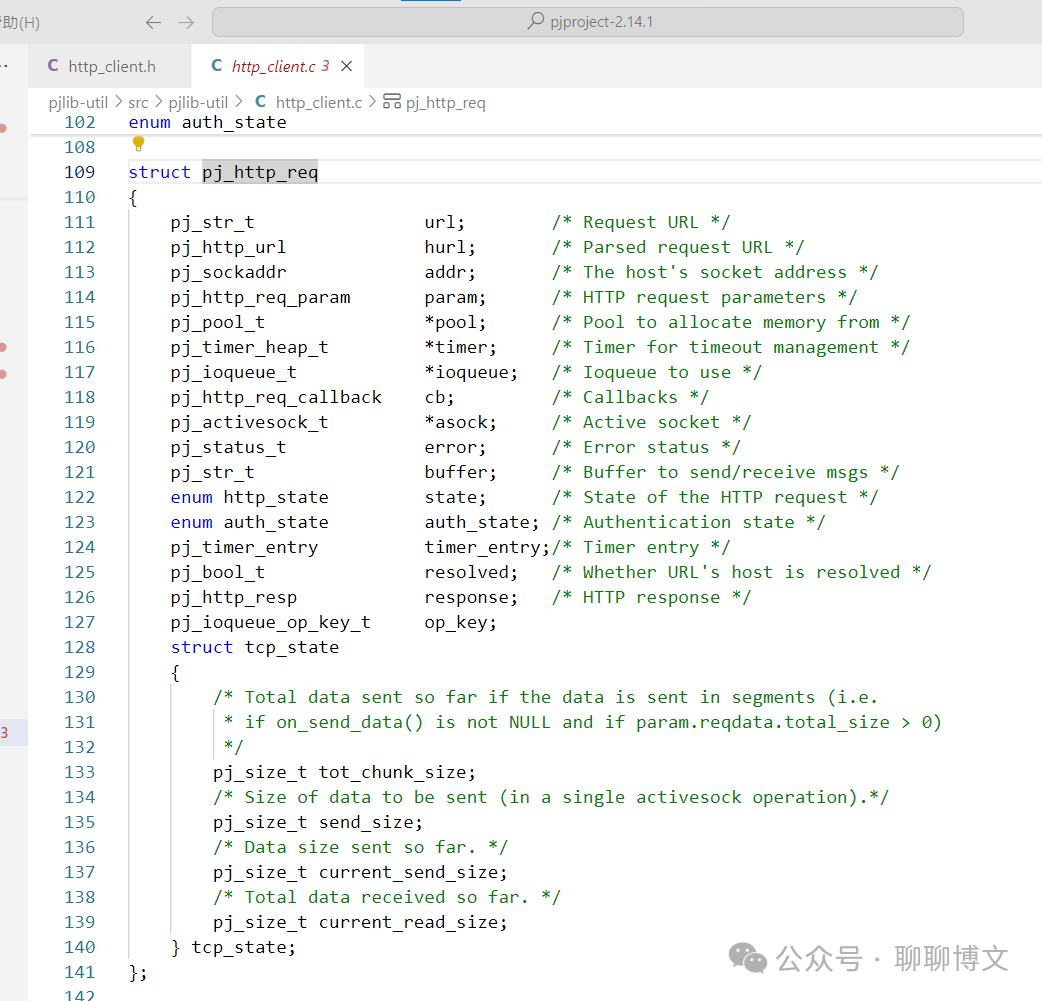
Task: Click the sticky scroll line enum auth_state
Action: (x=207, y=122)
